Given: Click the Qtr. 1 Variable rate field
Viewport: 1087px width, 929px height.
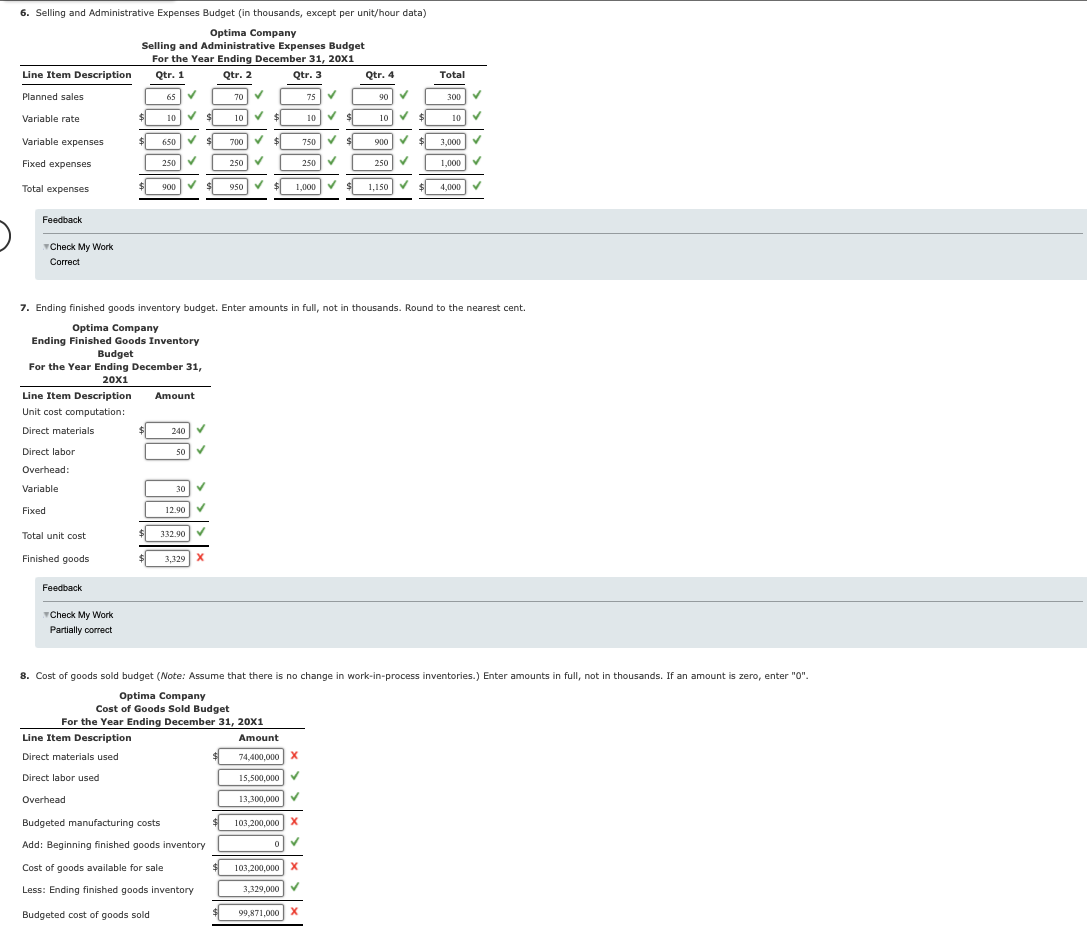Looking at the screenshot, I should pyautogui.click(x=163, y=118).
